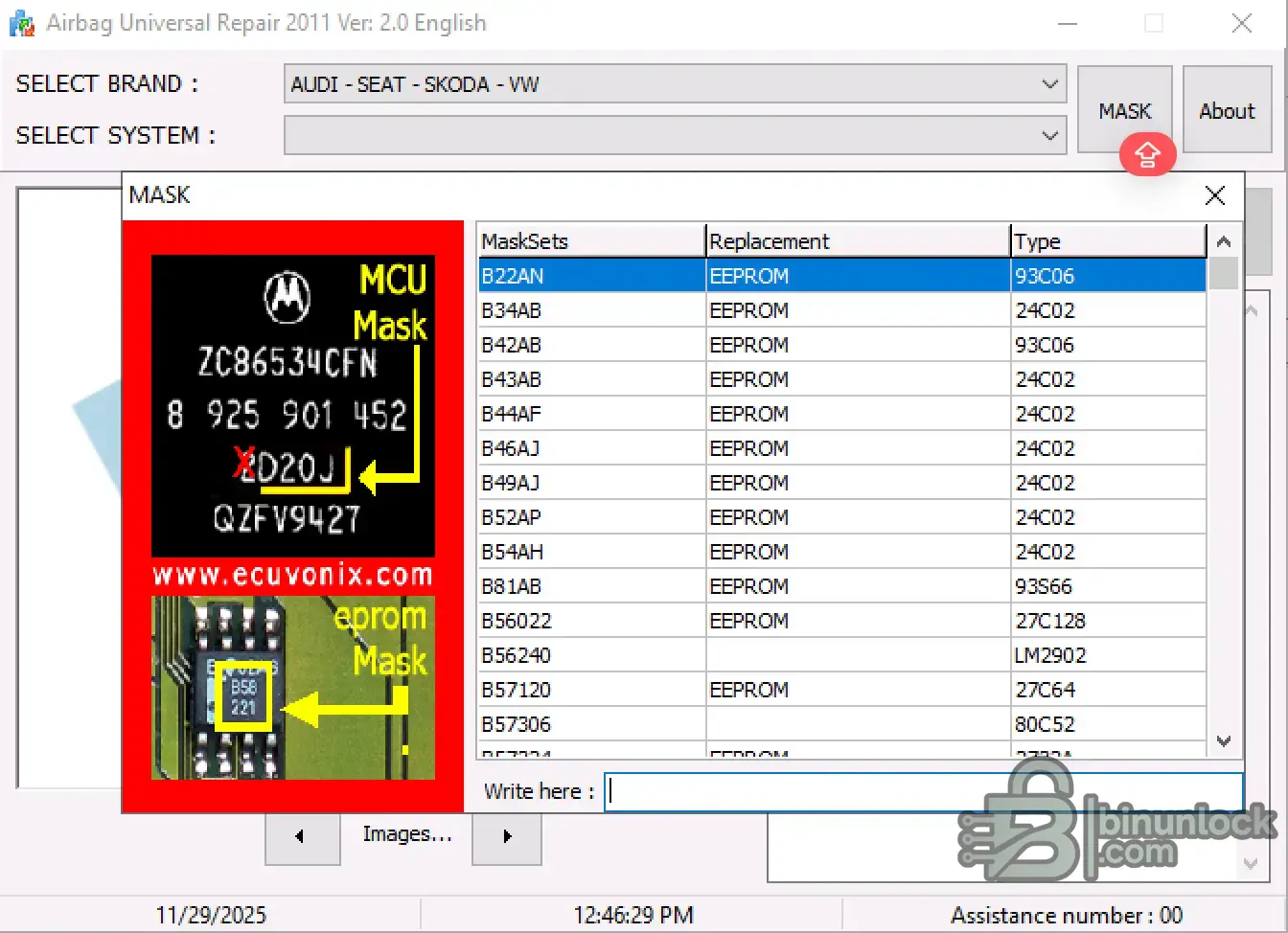Click the Replacement column header
The width and height of the screenshot is (1288, 933).
click(859, 241)
